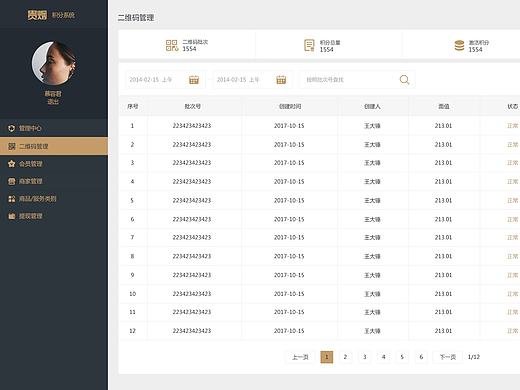520x390 pixels.
Task: Click the QR code batch stat icon
Action: click(172, 45)
